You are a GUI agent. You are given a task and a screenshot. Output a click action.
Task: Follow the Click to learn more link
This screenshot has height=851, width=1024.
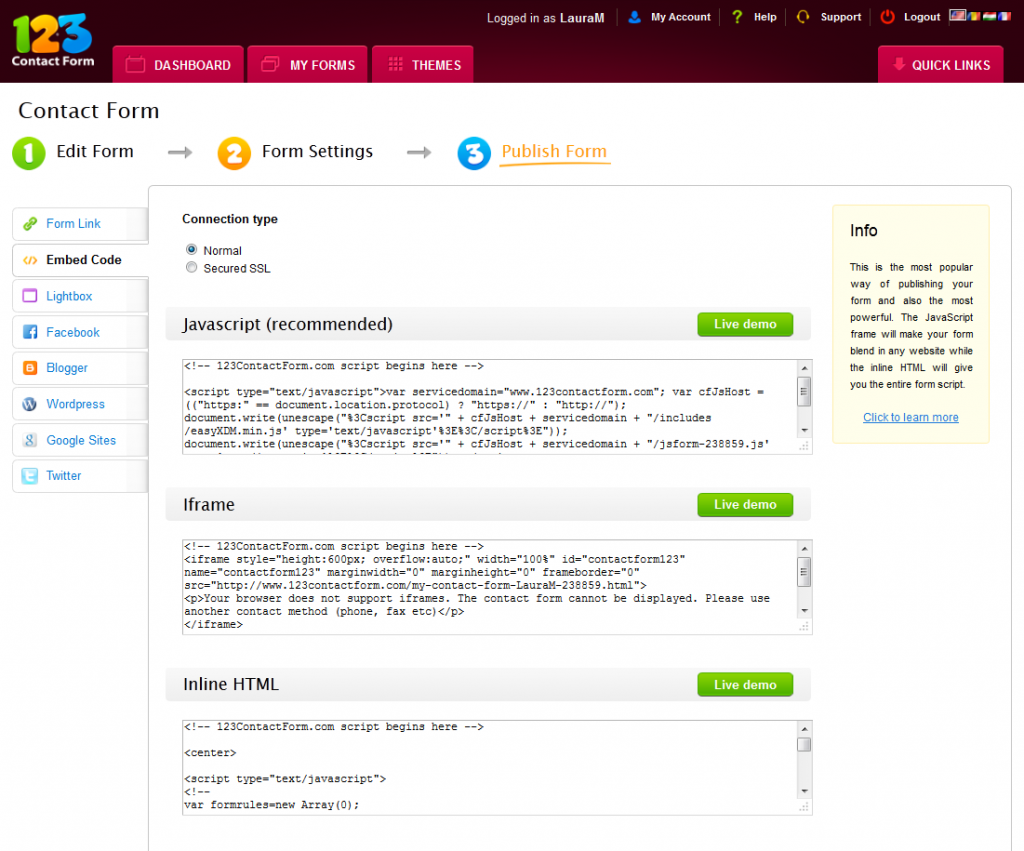click(x=910, y=417)
